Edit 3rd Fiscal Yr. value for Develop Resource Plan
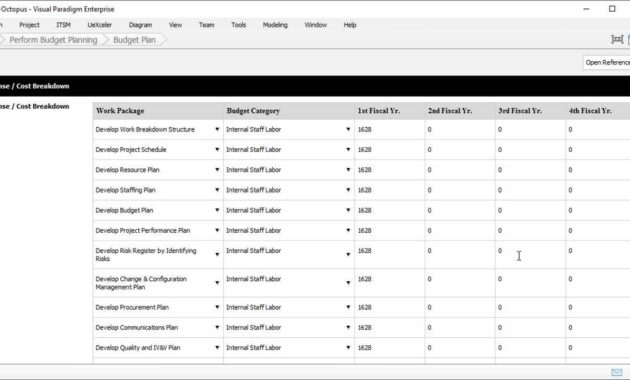The image size is (630, 380). click(530, 170)
